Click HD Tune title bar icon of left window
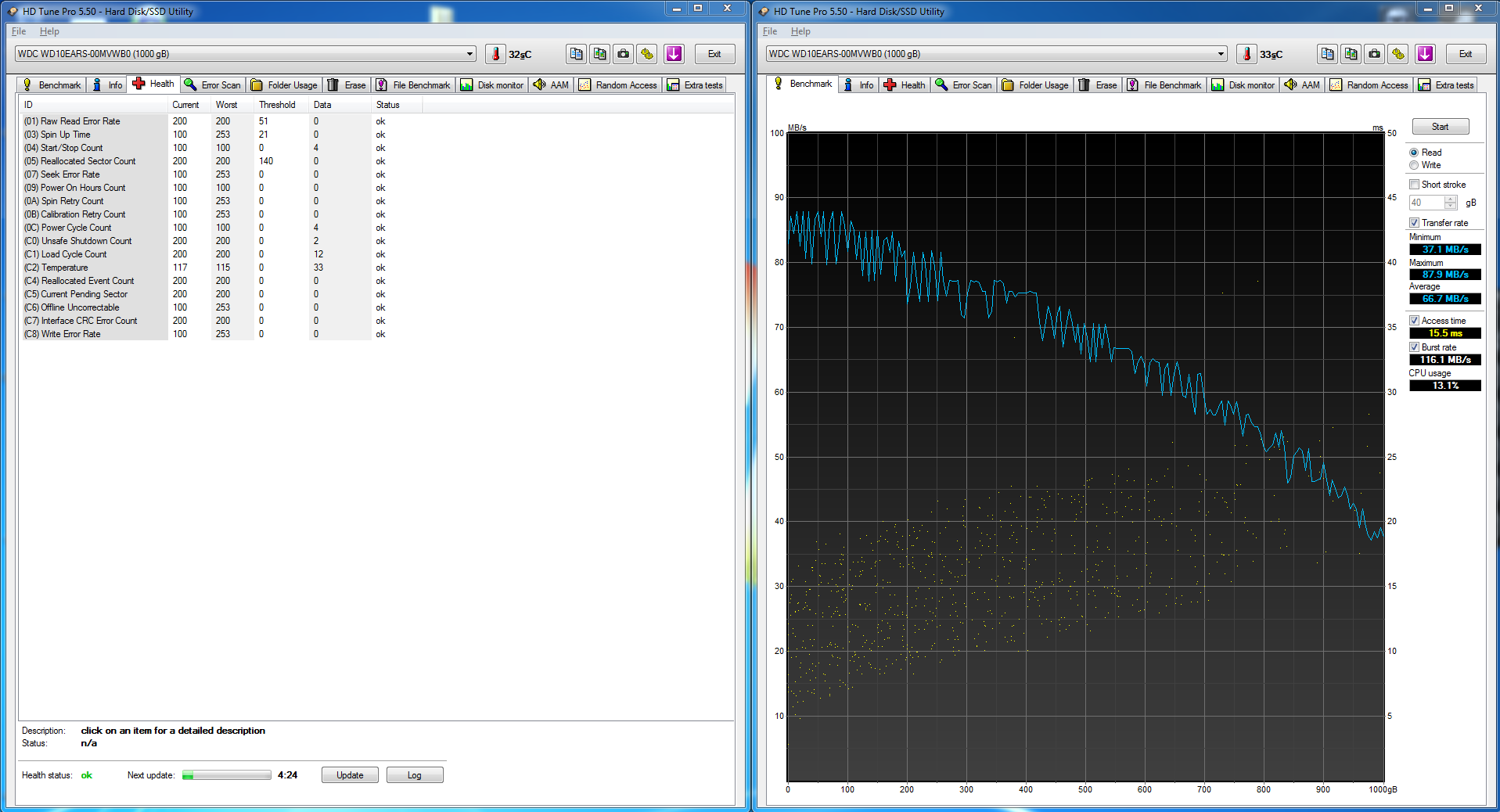Viewport: 1500px width, 812px height. click(x=13, y=12)
